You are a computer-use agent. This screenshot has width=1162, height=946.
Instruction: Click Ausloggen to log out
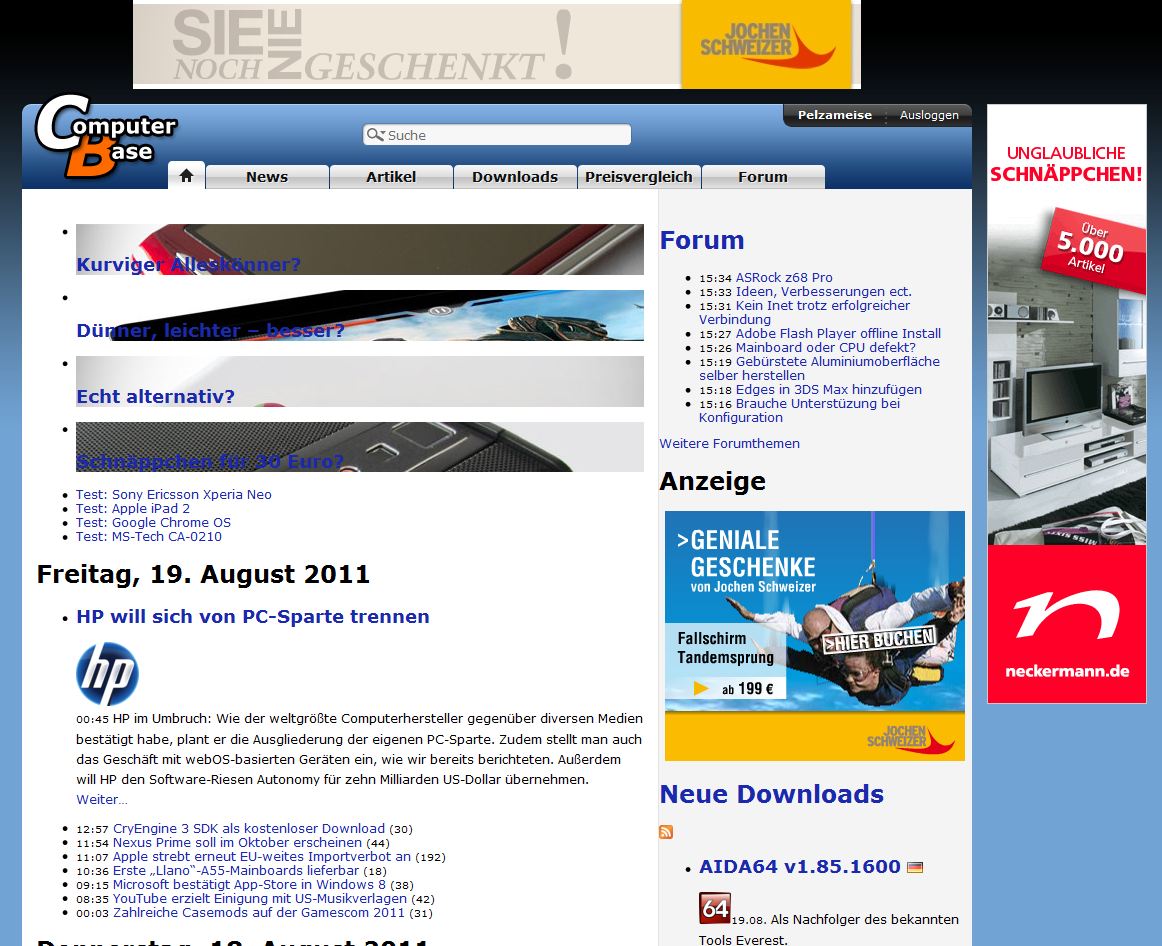[x=929, y=115]
